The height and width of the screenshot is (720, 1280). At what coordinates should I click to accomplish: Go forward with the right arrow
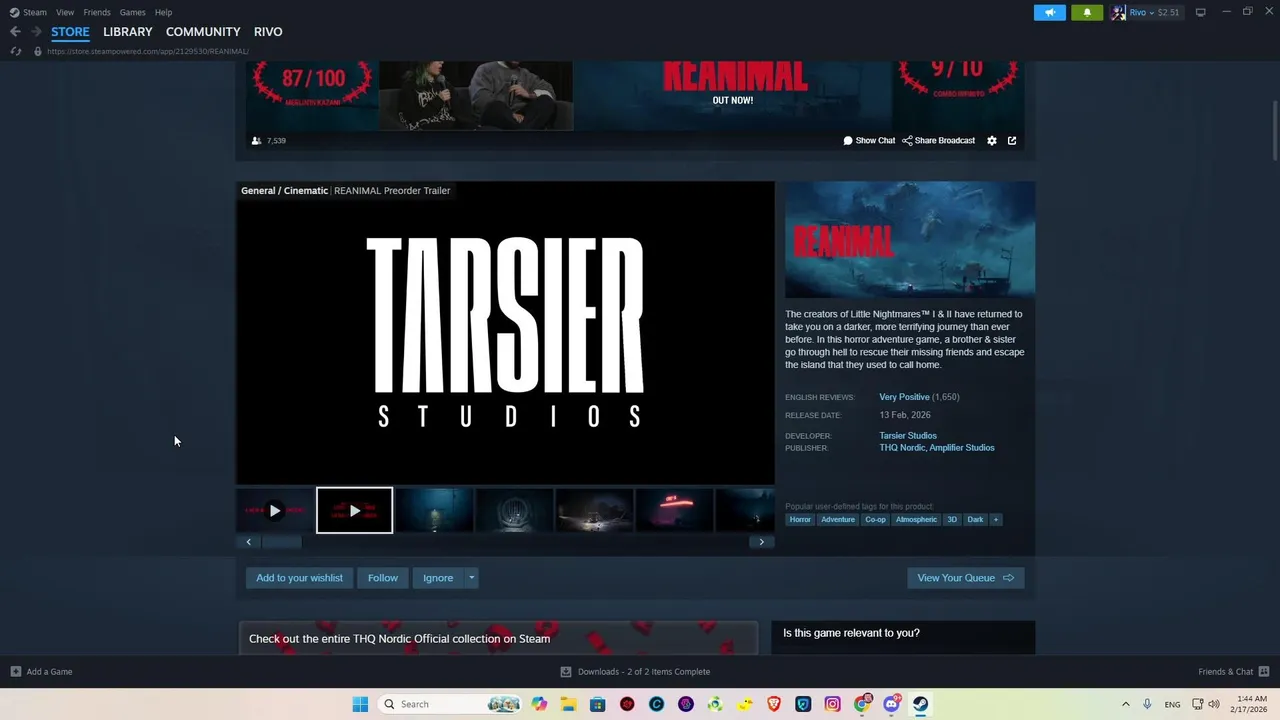[36, 32]
